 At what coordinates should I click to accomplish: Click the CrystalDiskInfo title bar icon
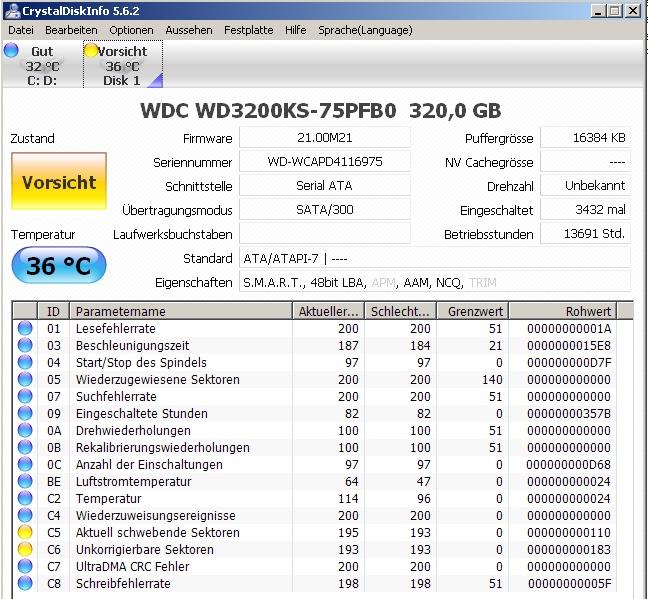(x=12, y=11)
